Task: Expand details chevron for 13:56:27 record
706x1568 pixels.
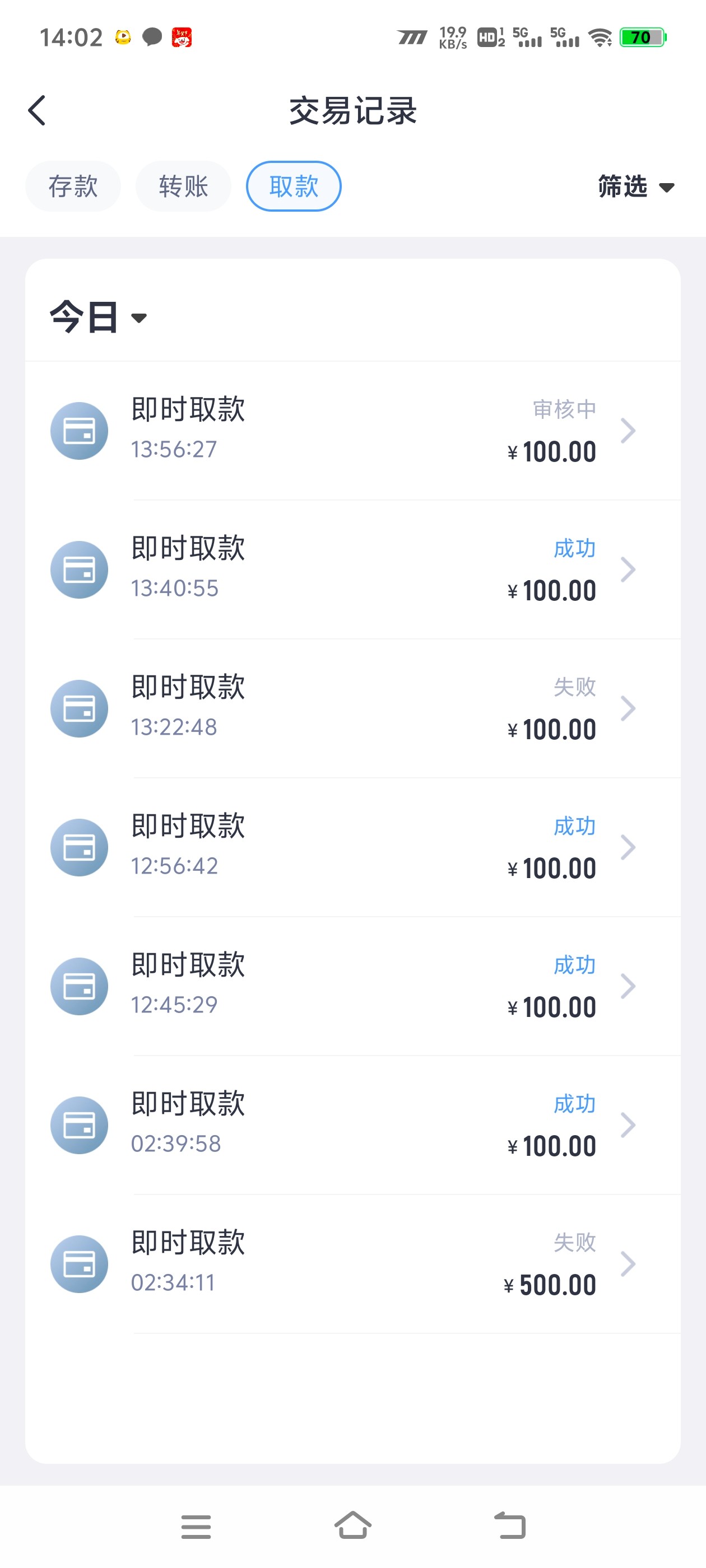Action: pyautogui.click(x=628, y=431)
